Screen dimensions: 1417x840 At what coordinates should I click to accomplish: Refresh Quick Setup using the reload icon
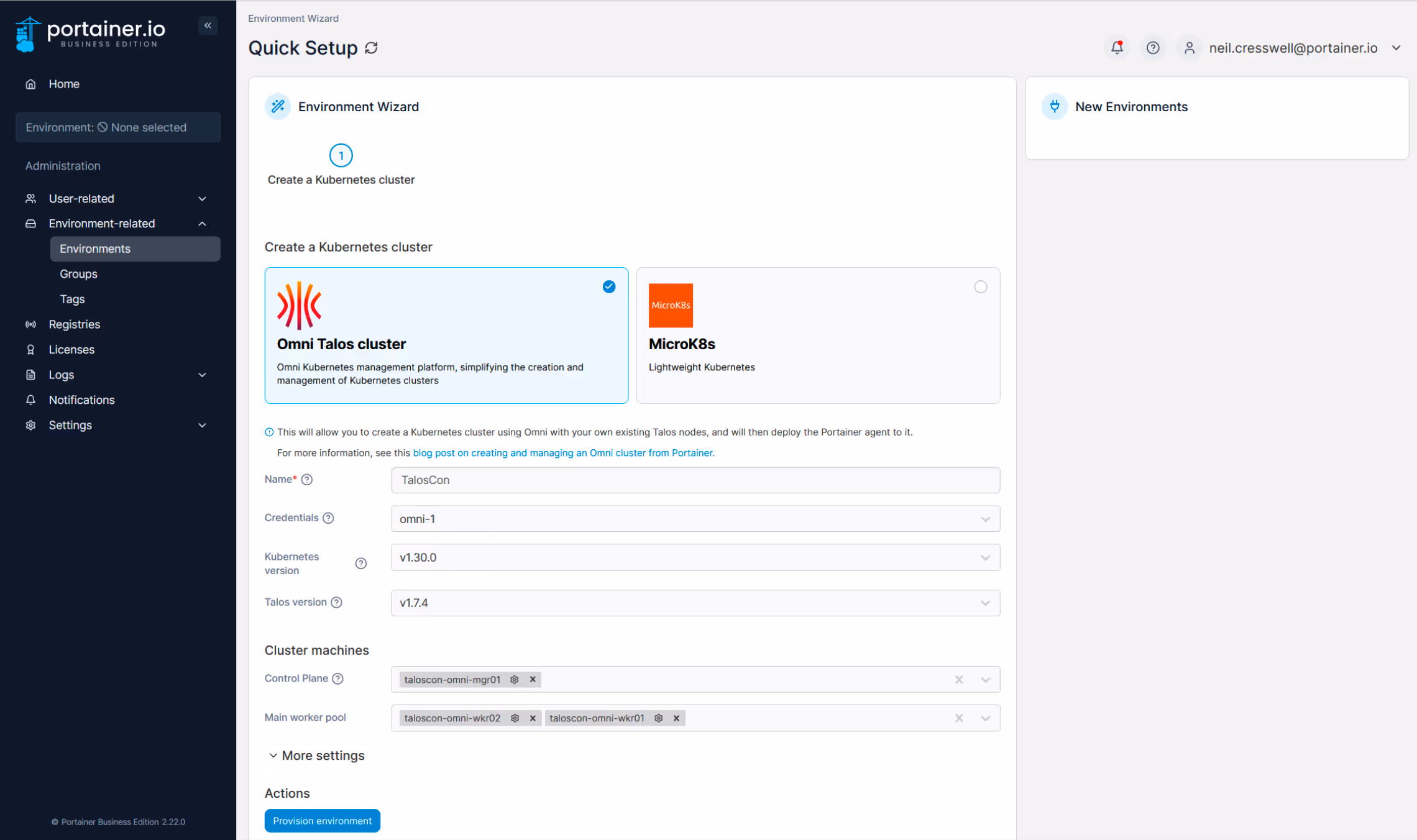click(371, 48)
